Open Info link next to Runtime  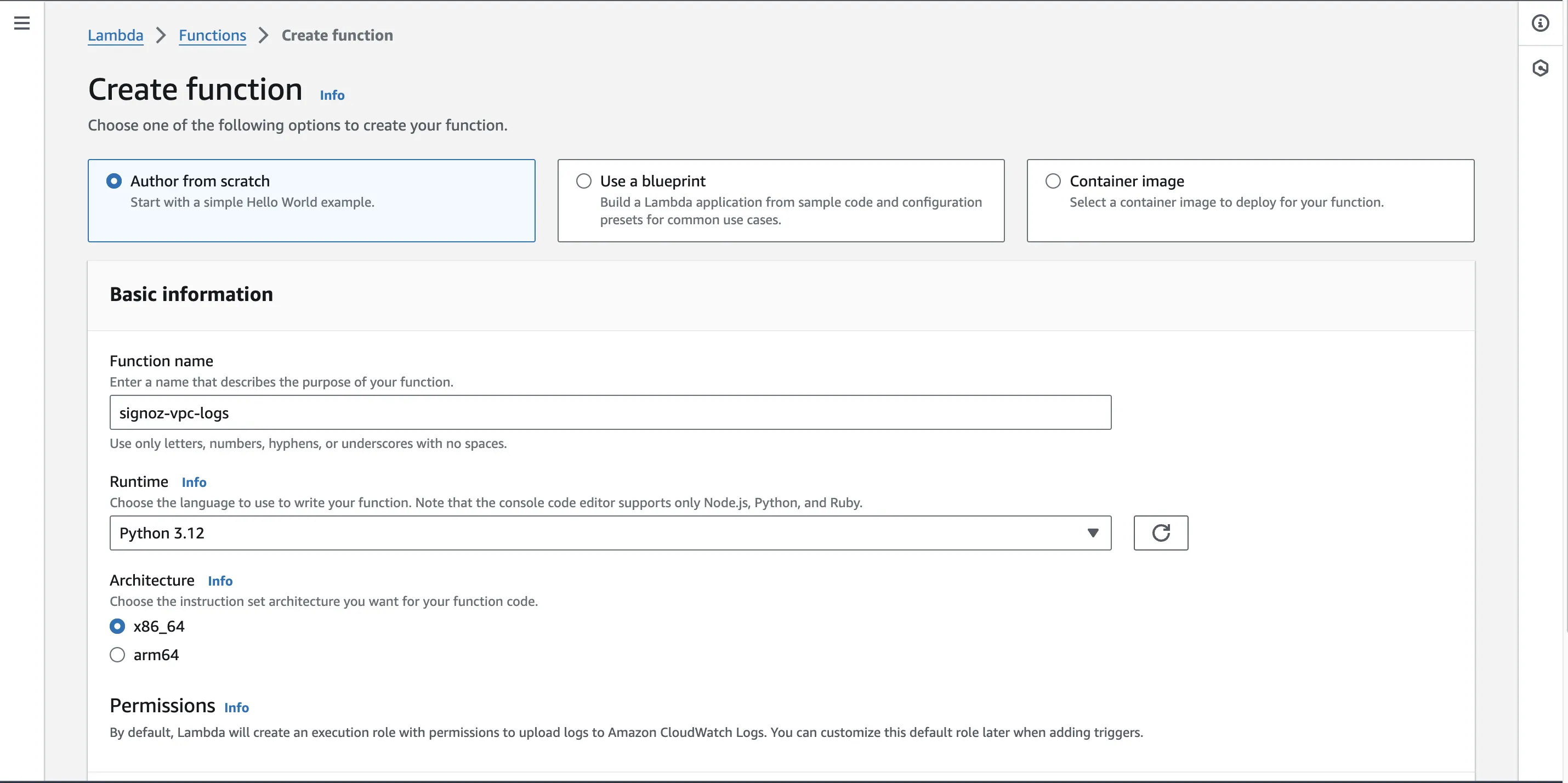click(x=194, y=482)
